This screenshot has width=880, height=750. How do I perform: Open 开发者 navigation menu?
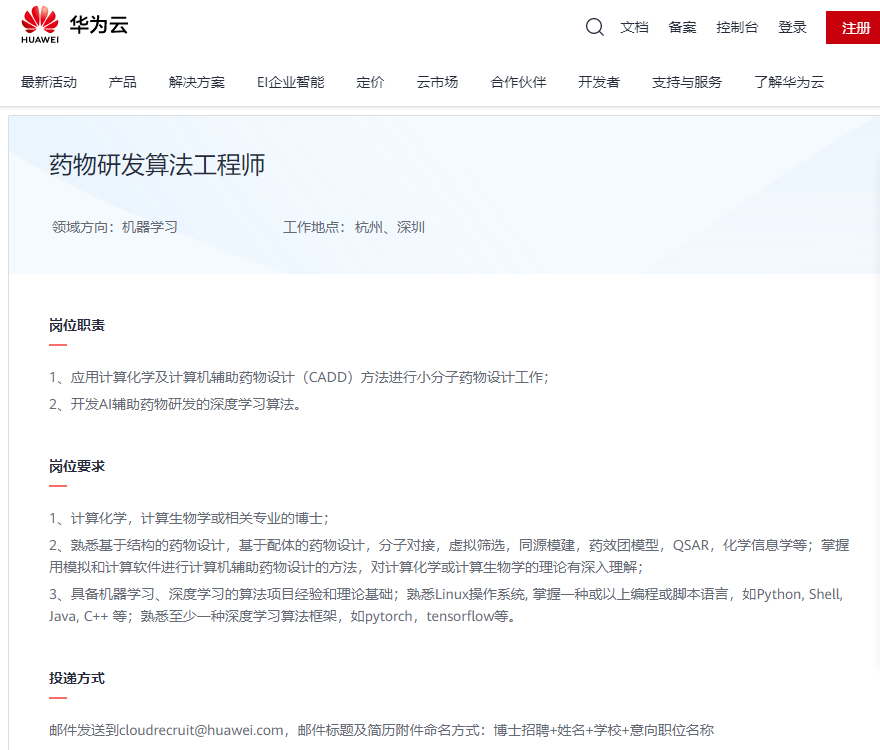[x=599, y=82]
